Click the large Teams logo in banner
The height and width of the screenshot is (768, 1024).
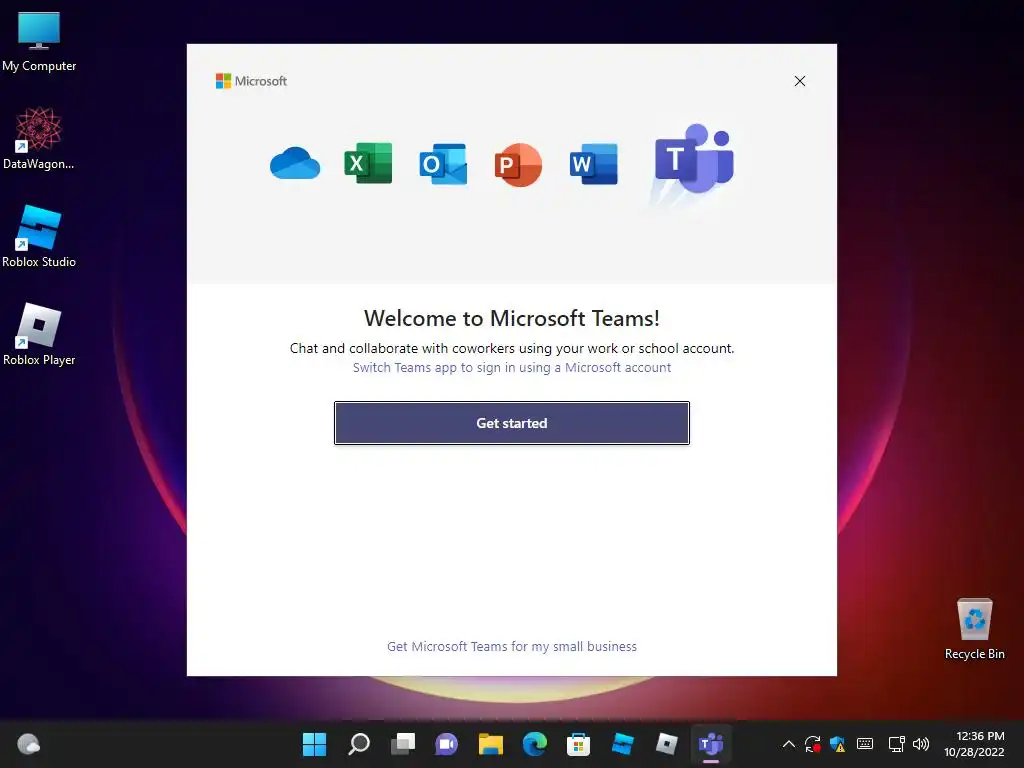pyautogui.click(x=694, y=159)
